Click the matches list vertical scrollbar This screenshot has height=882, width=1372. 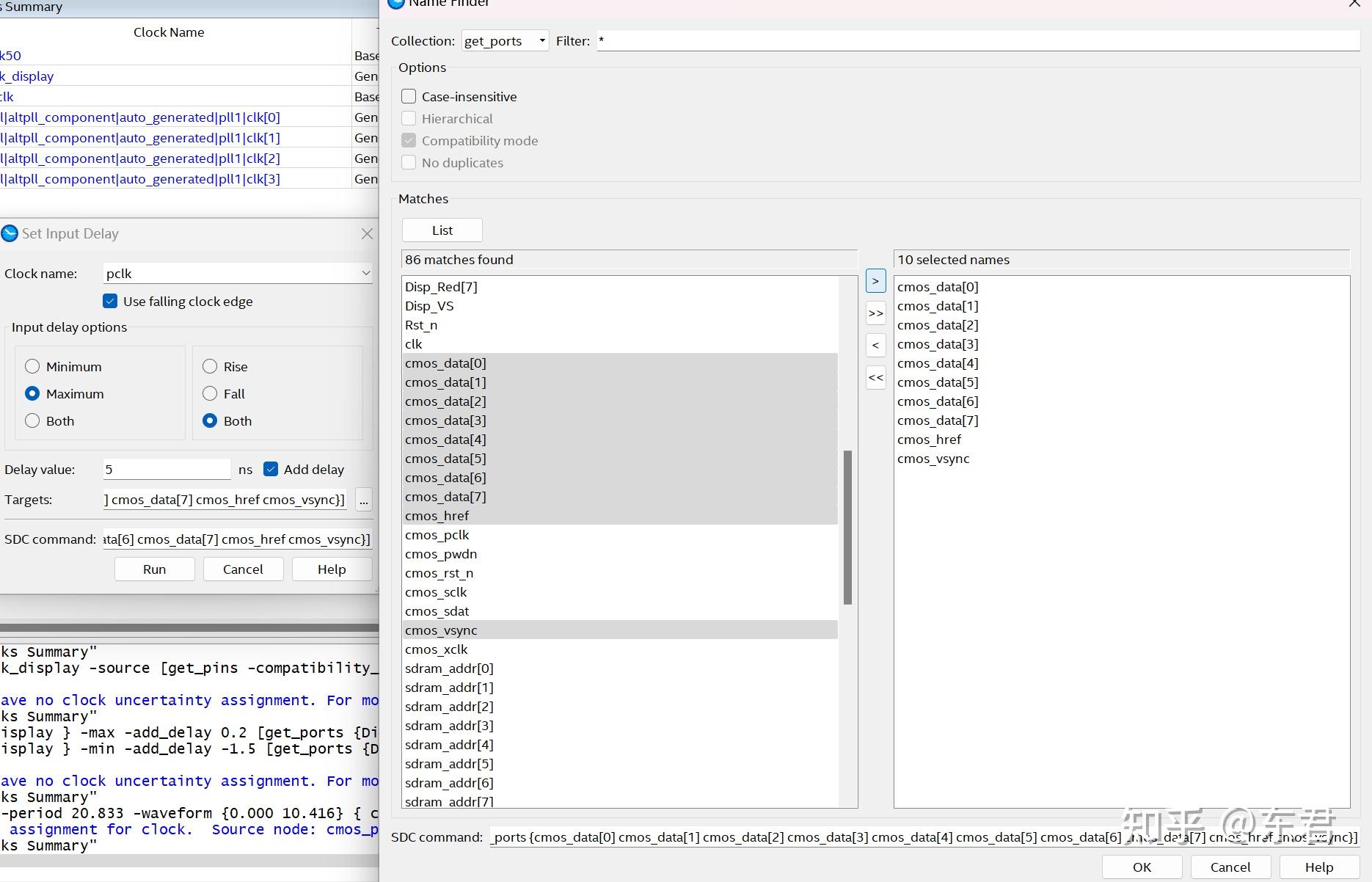tap(847, 527)
